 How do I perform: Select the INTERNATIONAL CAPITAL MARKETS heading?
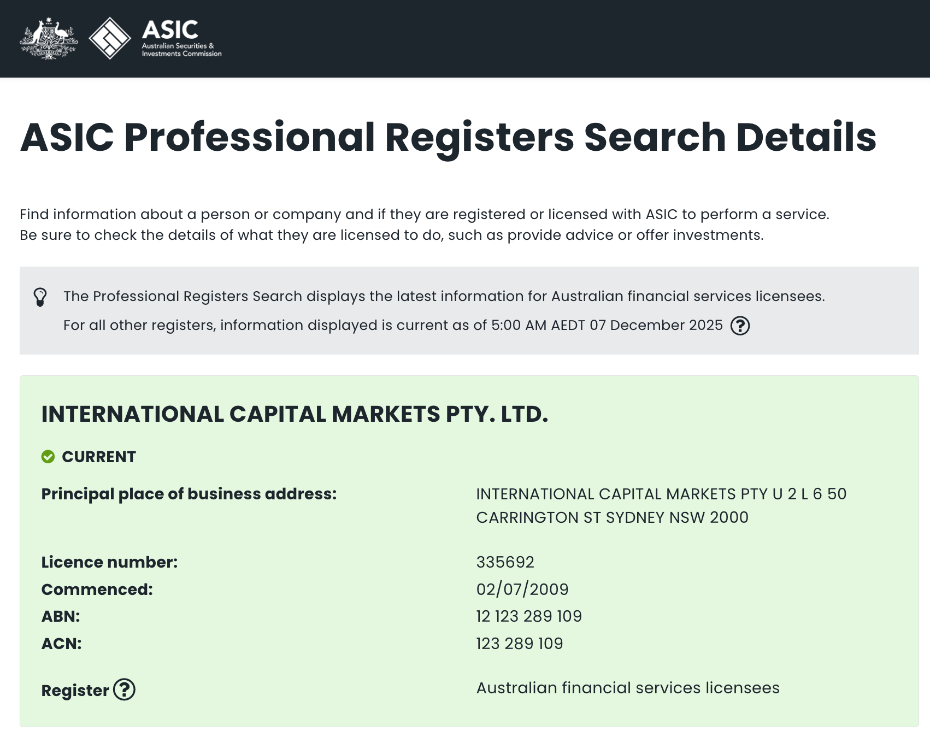(x=294, y=413)
